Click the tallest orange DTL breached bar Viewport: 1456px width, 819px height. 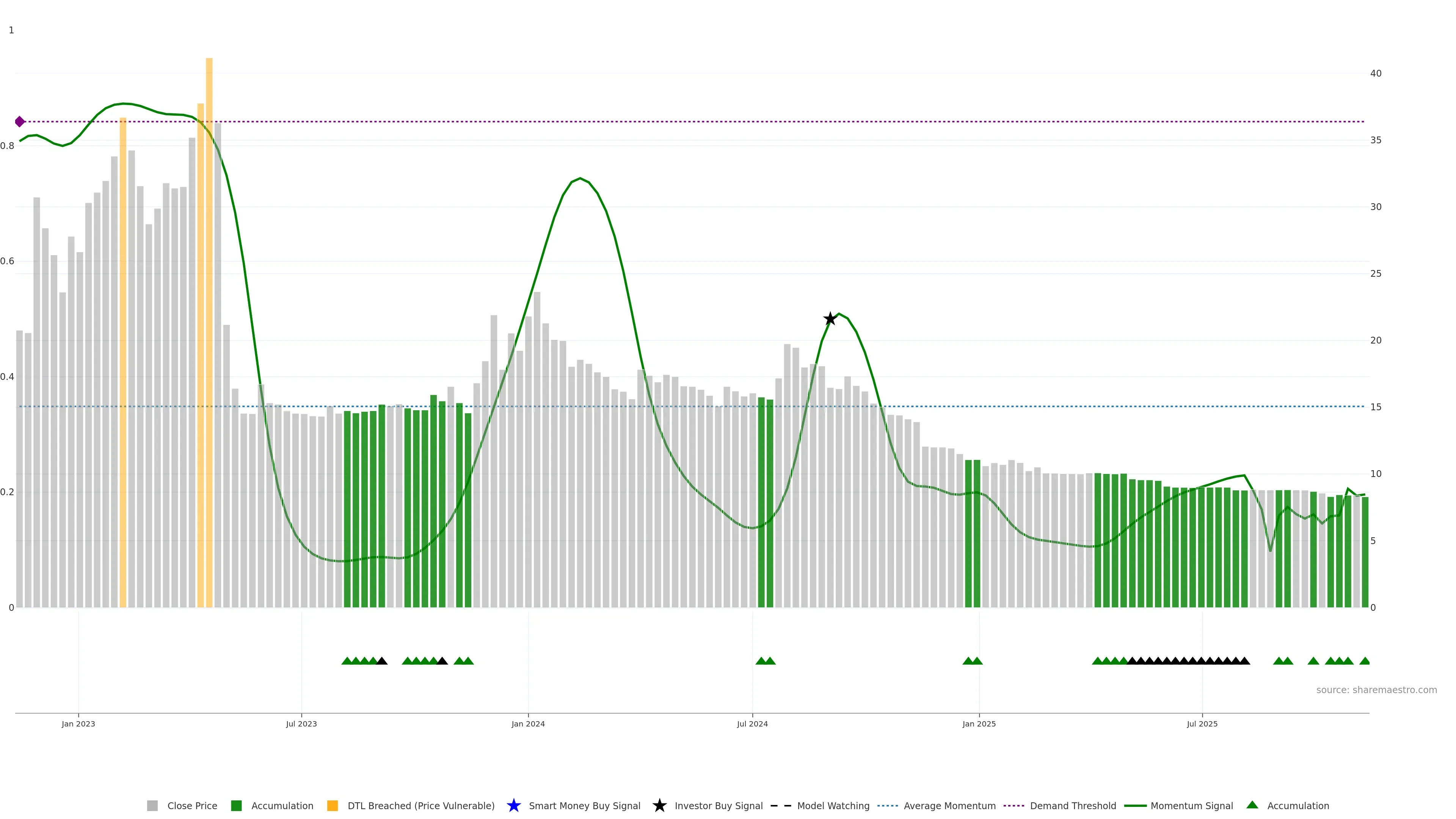point(209,282)
